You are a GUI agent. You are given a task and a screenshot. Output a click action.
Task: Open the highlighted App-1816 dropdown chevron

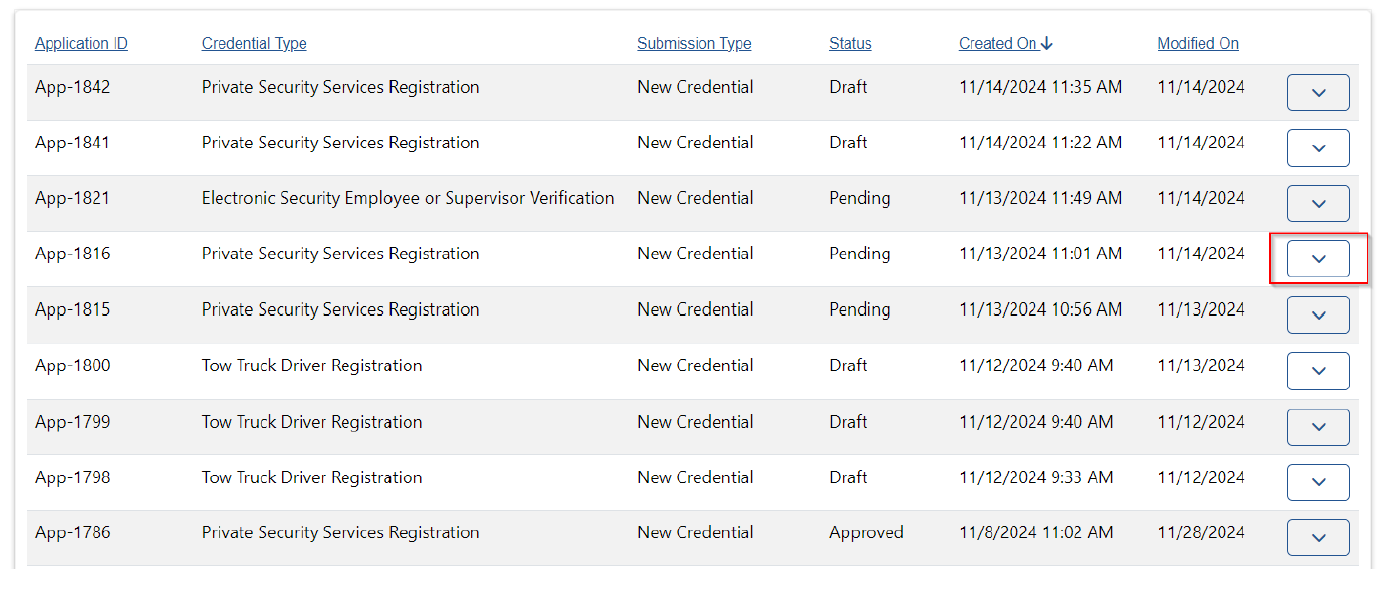click(x=1317, y=259)
